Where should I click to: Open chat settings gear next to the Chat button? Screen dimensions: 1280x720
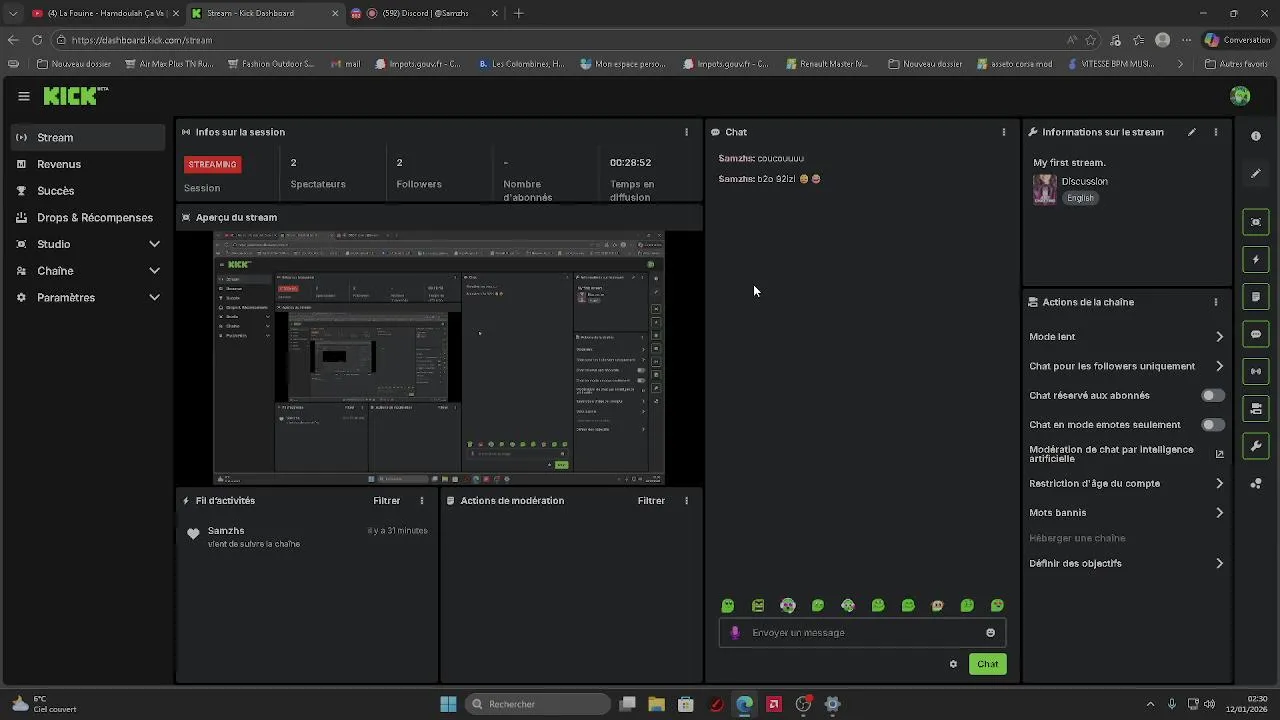[953, 664]
